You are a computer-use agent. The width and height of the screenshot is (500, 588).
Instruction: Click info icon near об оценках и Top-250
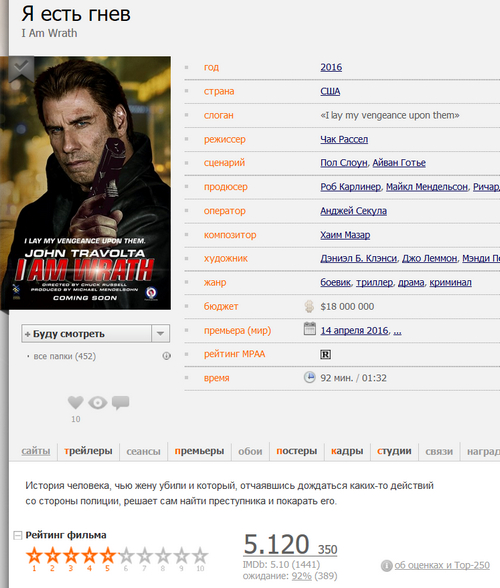pos(386,566)
